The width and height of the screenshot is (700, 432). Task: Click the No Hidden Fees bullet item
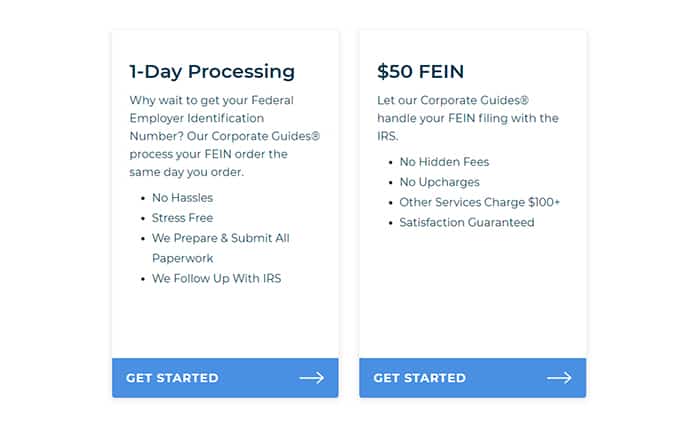coord(444,162)
